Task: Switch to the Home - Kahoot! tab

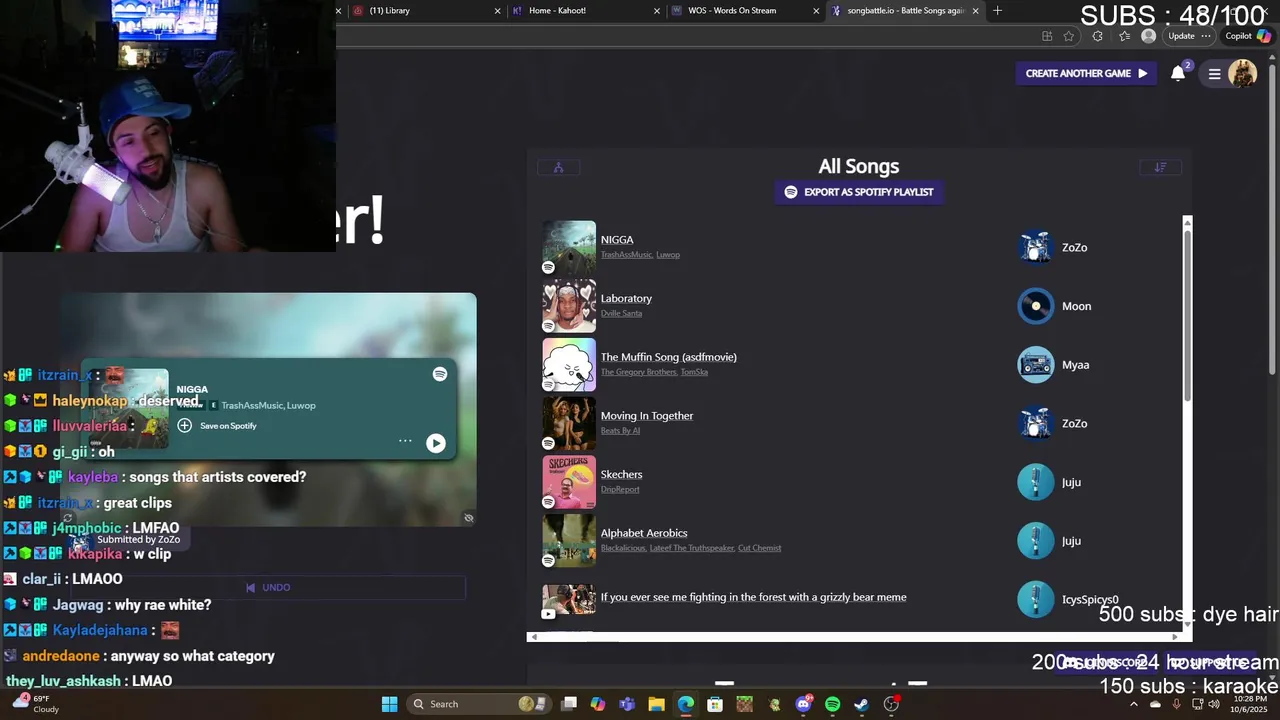Action: coord(585,11)
